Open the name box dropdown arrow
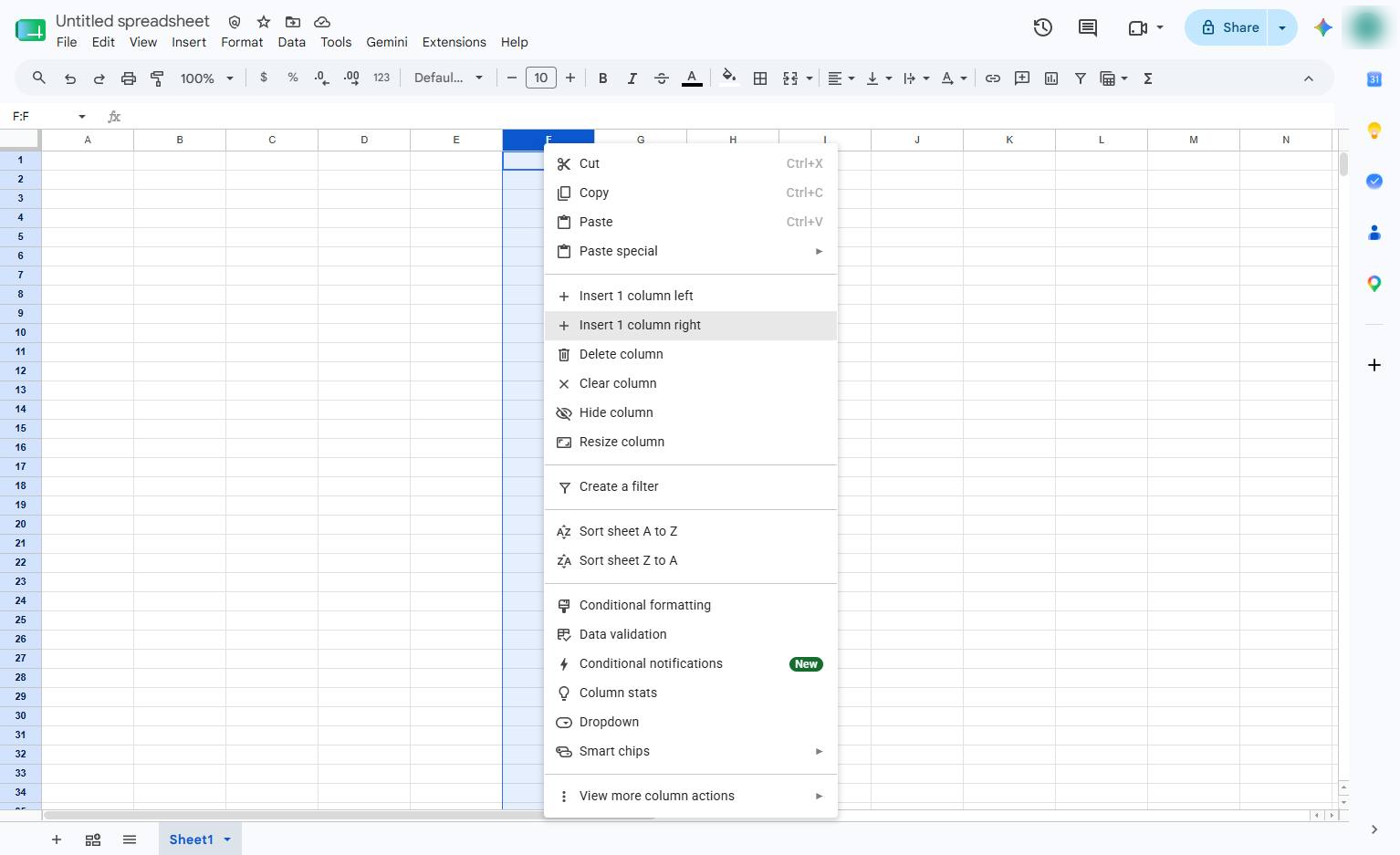 click(82, 117)
